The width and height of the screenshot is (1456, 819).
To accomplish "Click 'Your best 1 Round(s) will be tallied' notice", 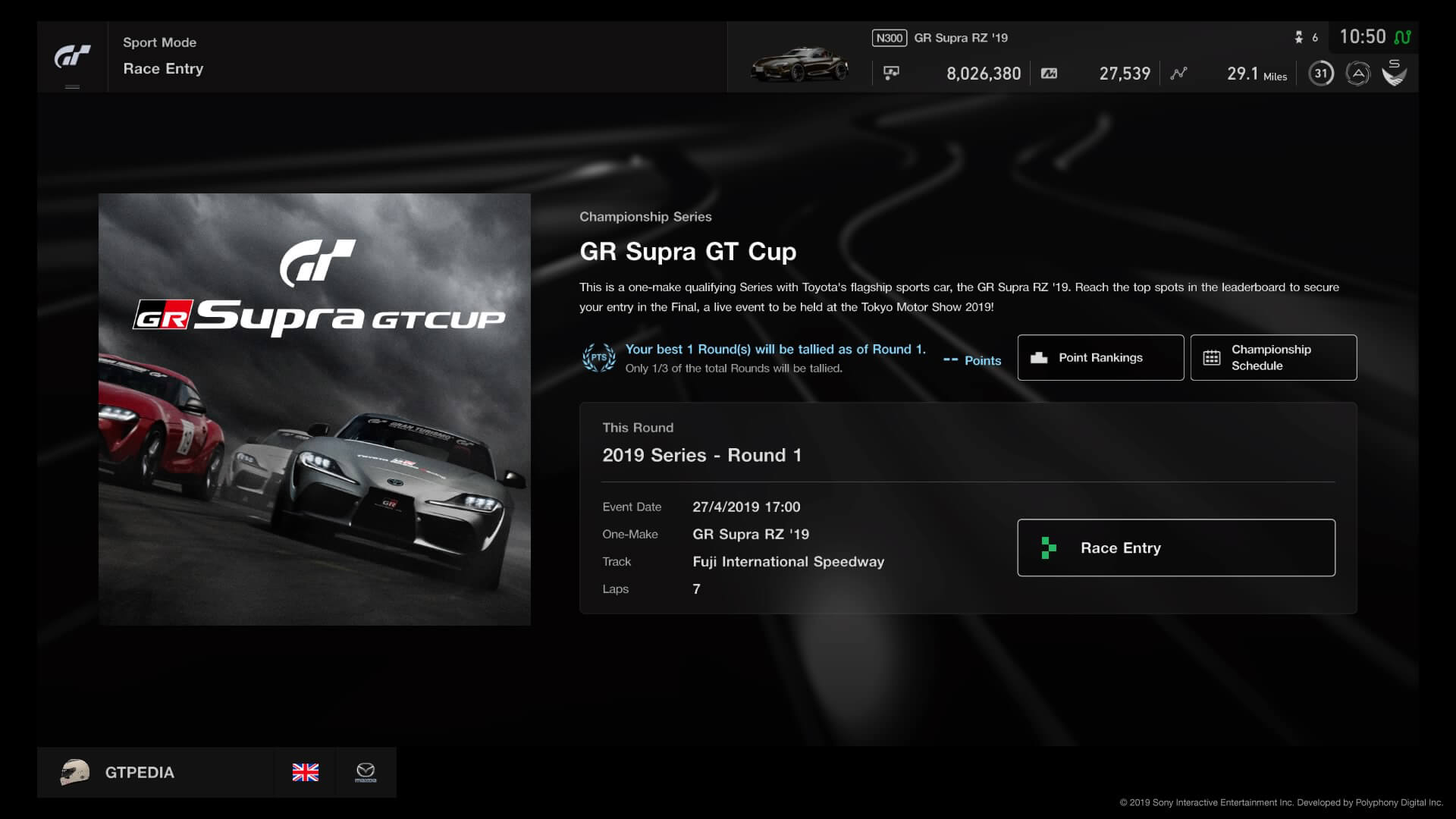I will pyautogui.click(x=775, y=349).
